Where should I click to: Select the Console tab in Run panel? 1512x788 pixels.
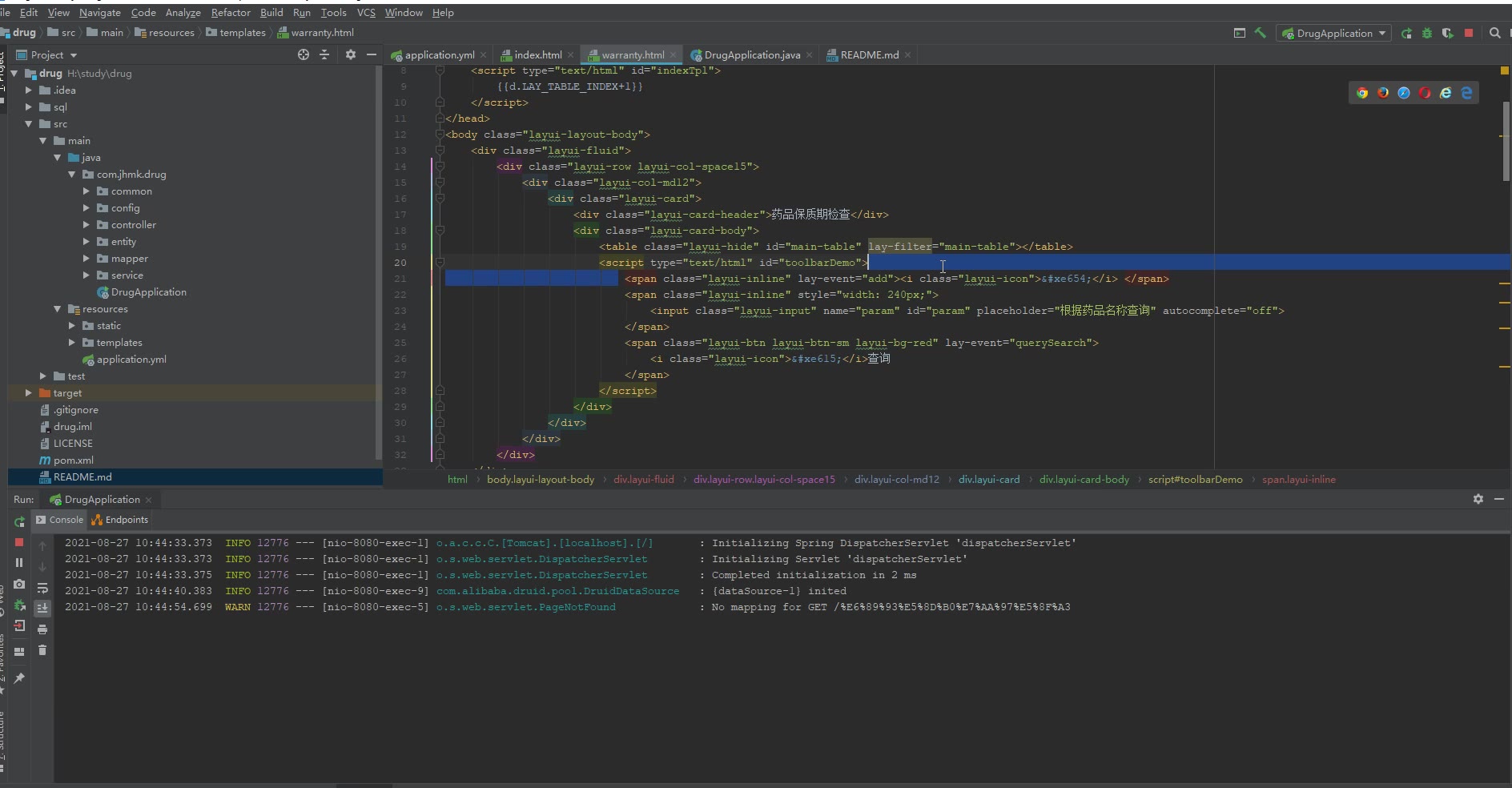coord(59,520)
